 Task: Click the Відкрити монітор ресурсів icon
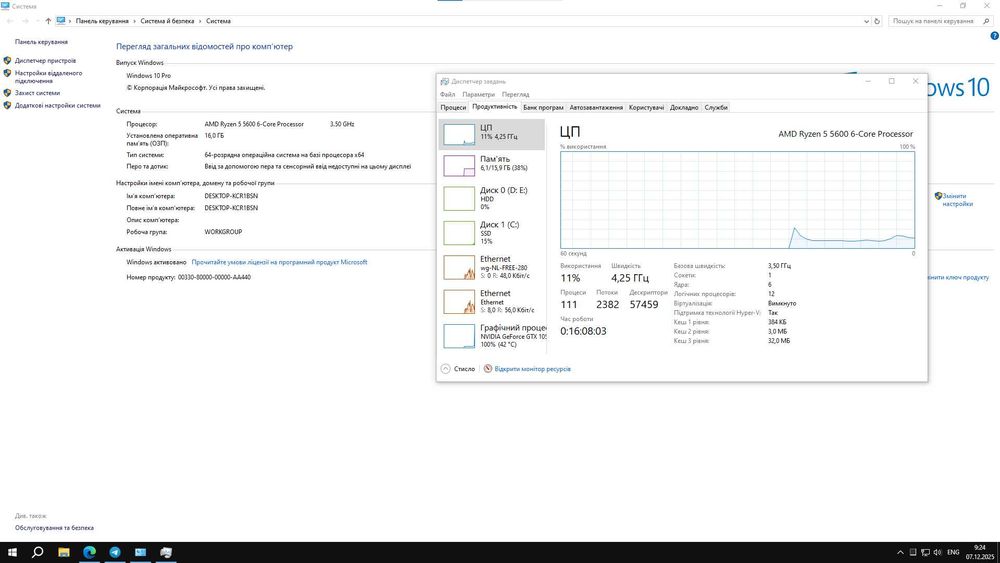(x=488, y=369)
